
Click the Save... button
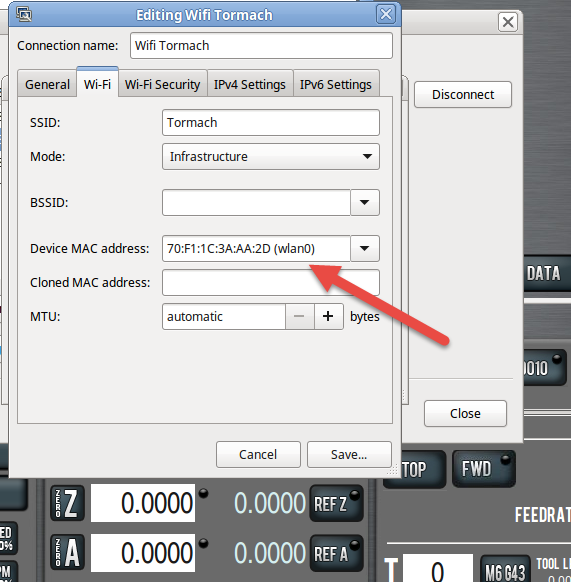click(x=349, y=454)
